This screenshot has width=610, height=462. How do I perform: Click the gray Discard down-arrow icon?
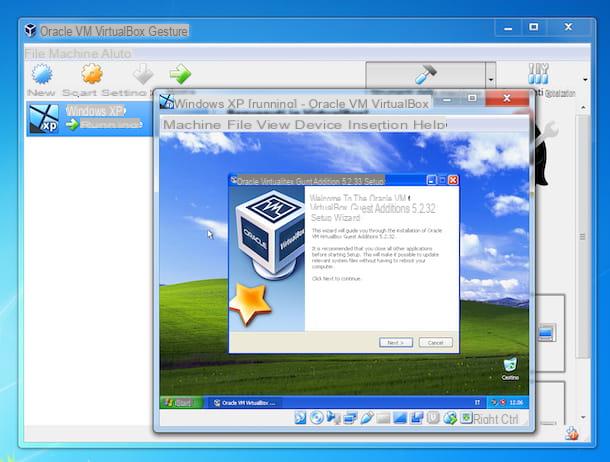click(x=143, y=74)
